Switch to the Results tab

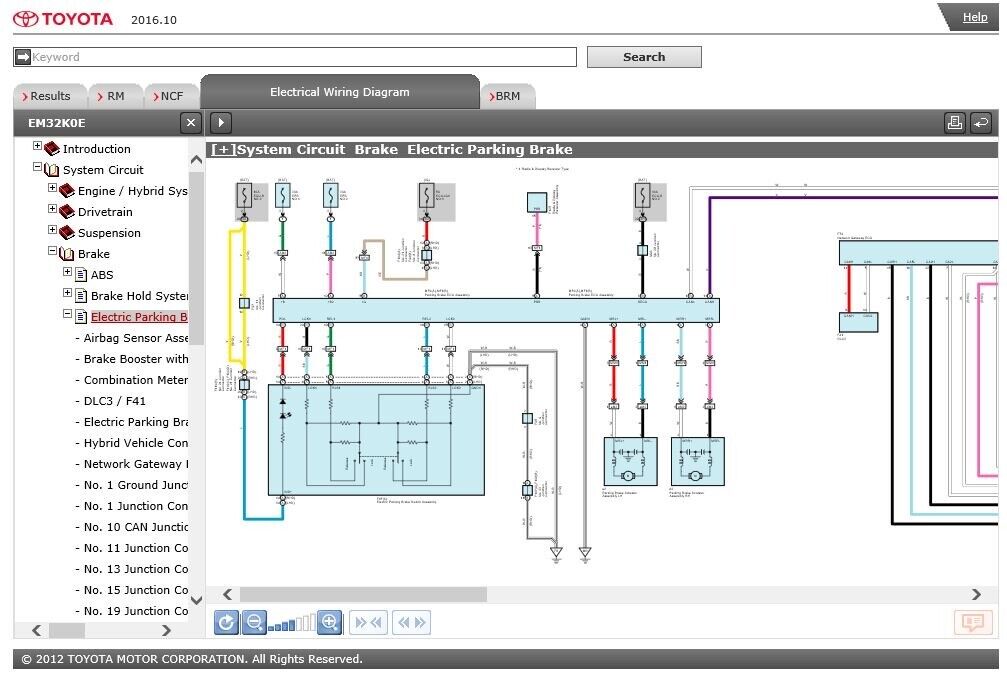pyautogui.click(x=49, y=96)
